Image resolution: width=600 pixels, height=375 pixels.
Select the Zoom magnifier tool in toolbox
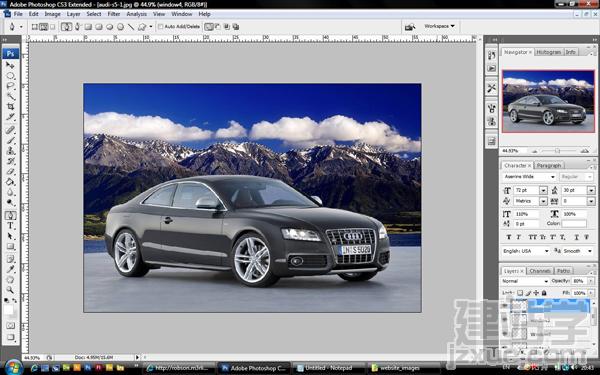coord(10,290)
